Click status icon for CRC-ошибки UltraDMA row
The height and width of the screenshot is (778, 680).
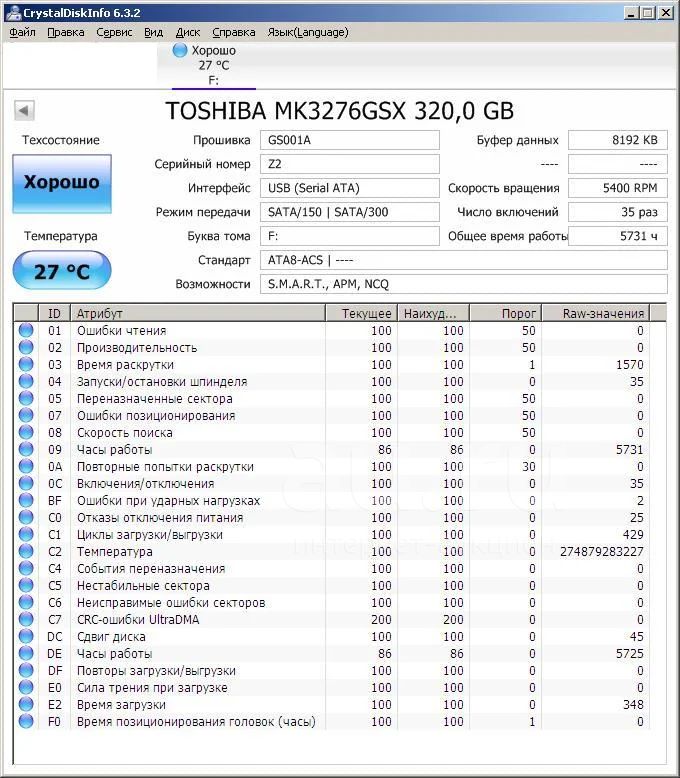click(26, 619)
